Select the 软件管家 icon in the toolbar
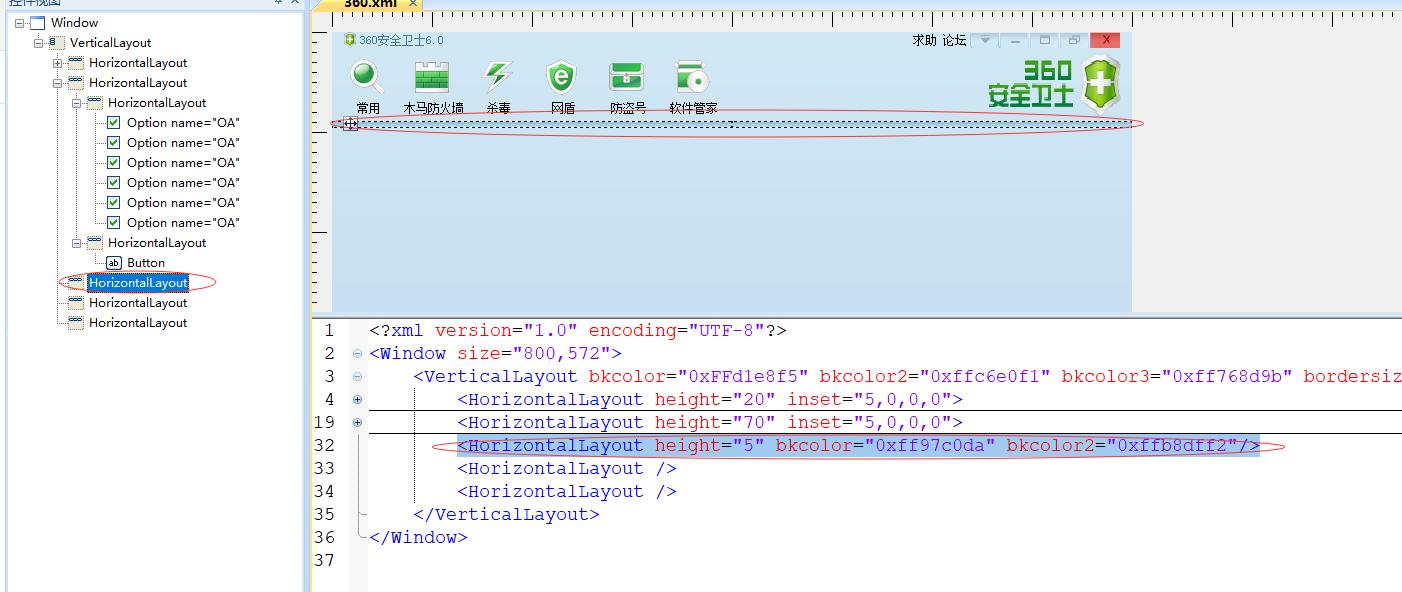This screenshot has height=592, width=1402. 692,76
